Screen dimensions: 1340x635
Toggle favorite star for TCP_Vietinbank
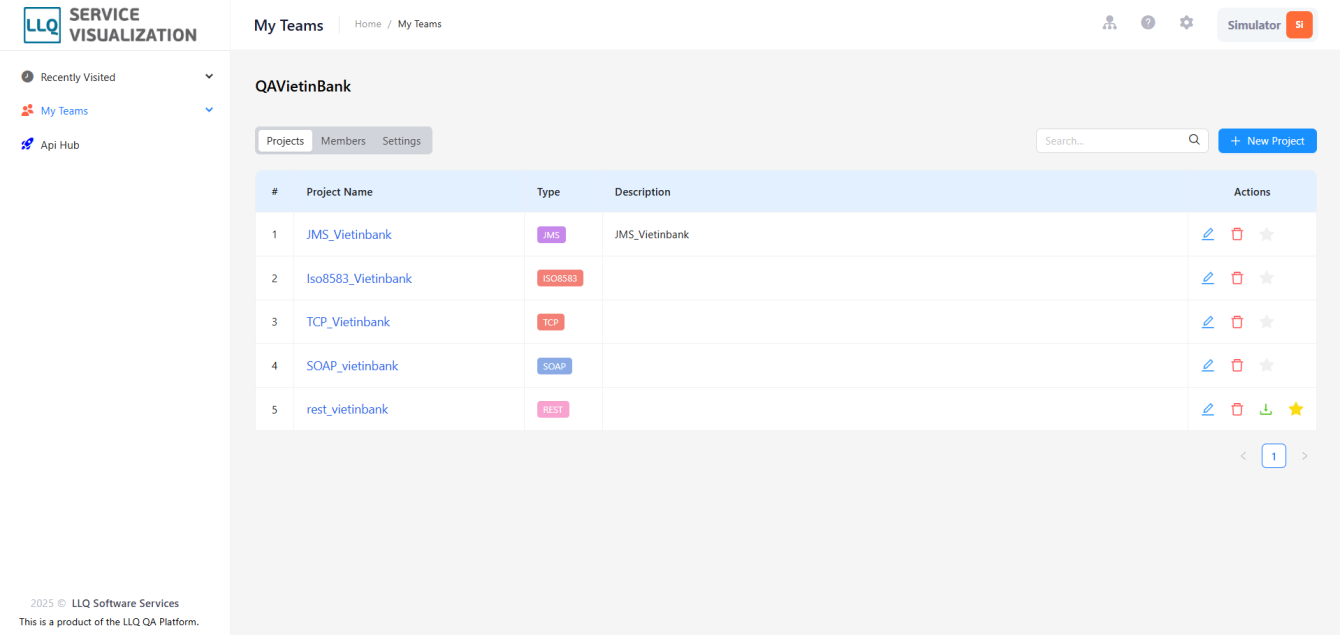pyautogui.click(x=1267, y=322)
